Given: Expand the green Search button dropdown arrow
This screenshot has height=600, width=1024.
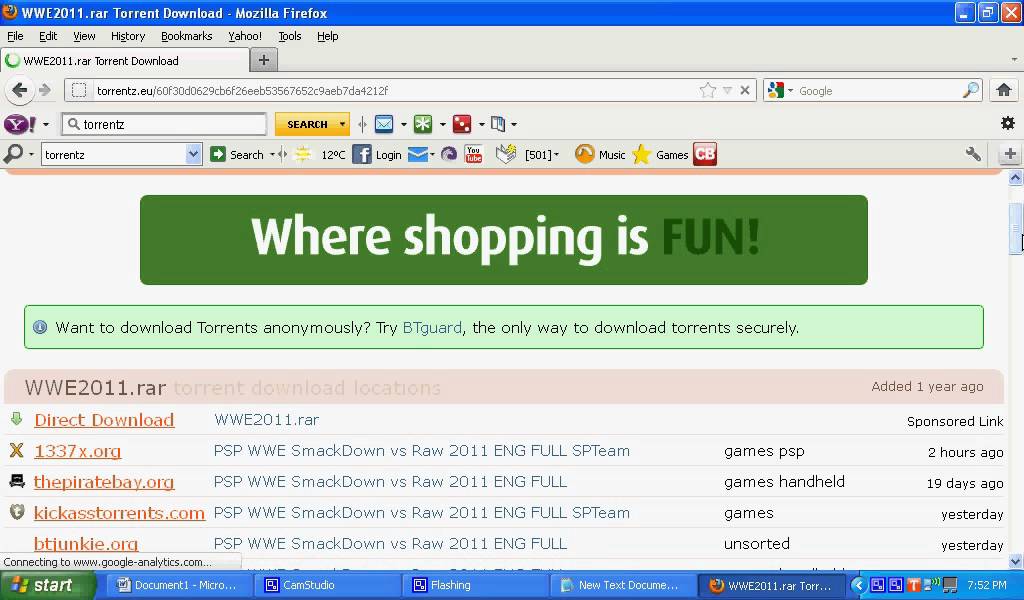Looking at the screenshot, I should (x=272, y=155).
